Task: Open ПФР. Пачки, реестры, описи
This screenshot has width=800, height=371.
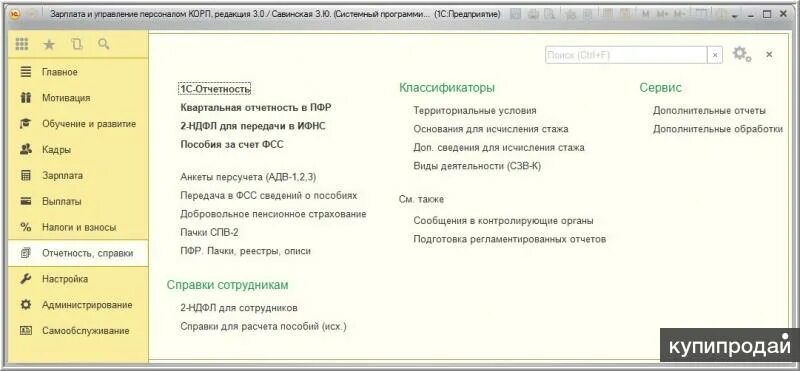Action: click(245, 251)
